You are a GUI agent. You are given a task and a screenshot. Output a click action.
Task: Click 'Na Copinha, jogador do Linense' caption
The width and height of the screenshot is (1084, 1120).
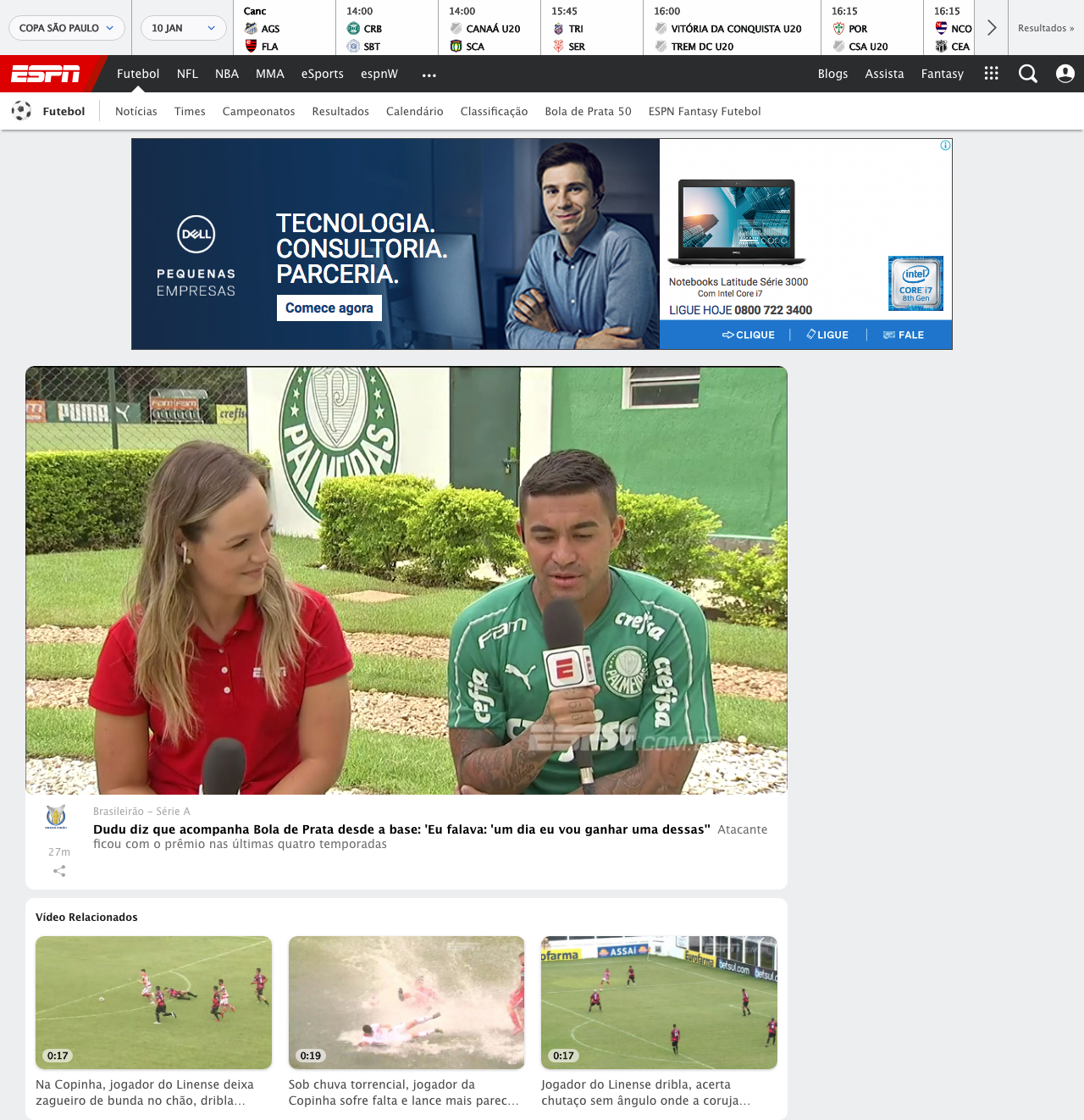145,1092
